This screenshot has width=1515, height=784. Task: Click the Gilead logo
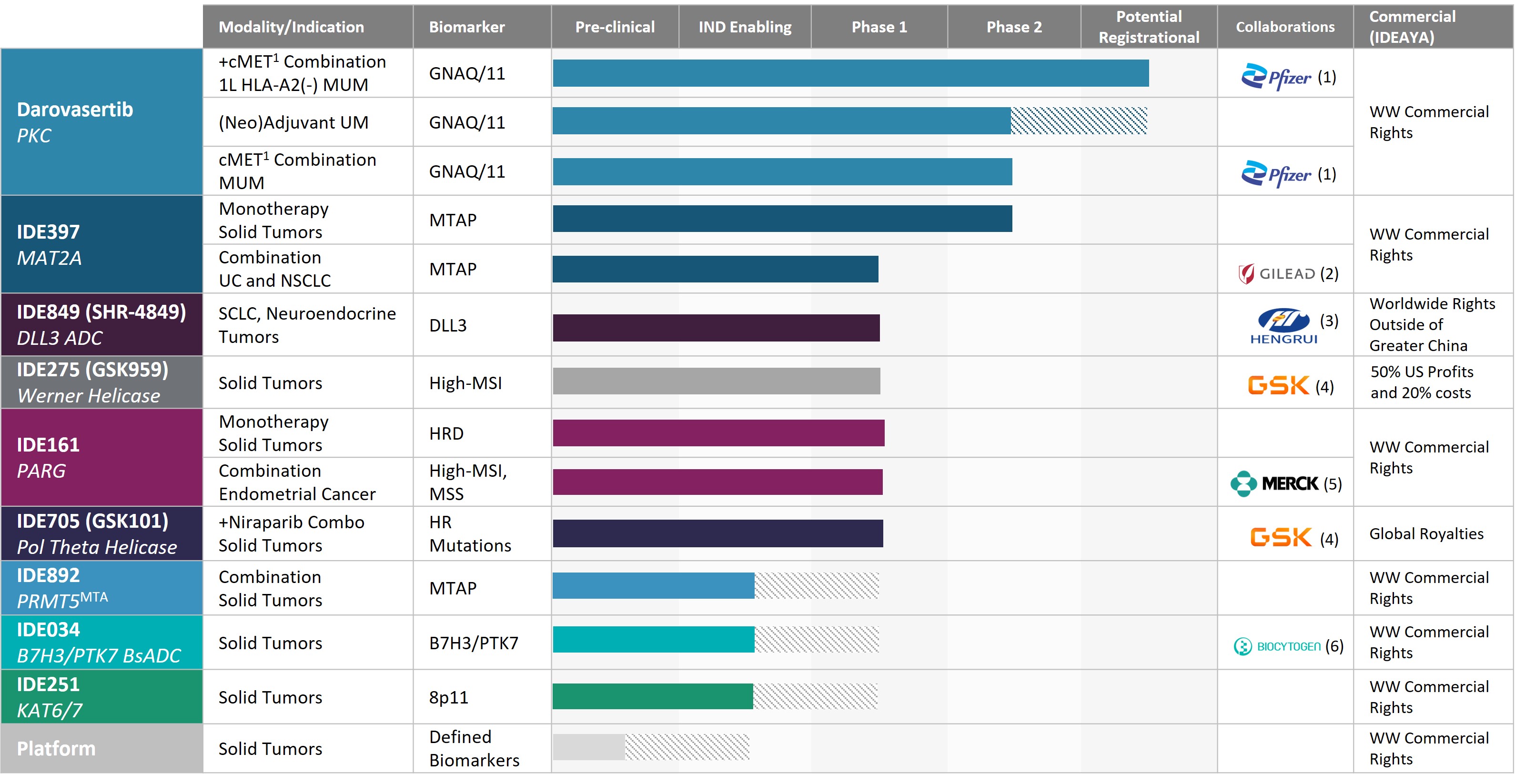(x=1276, y=273)
